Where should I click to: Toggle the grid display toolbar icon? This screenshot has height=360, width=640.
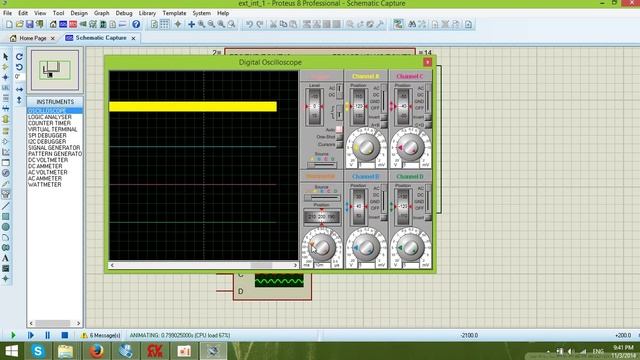164,24
